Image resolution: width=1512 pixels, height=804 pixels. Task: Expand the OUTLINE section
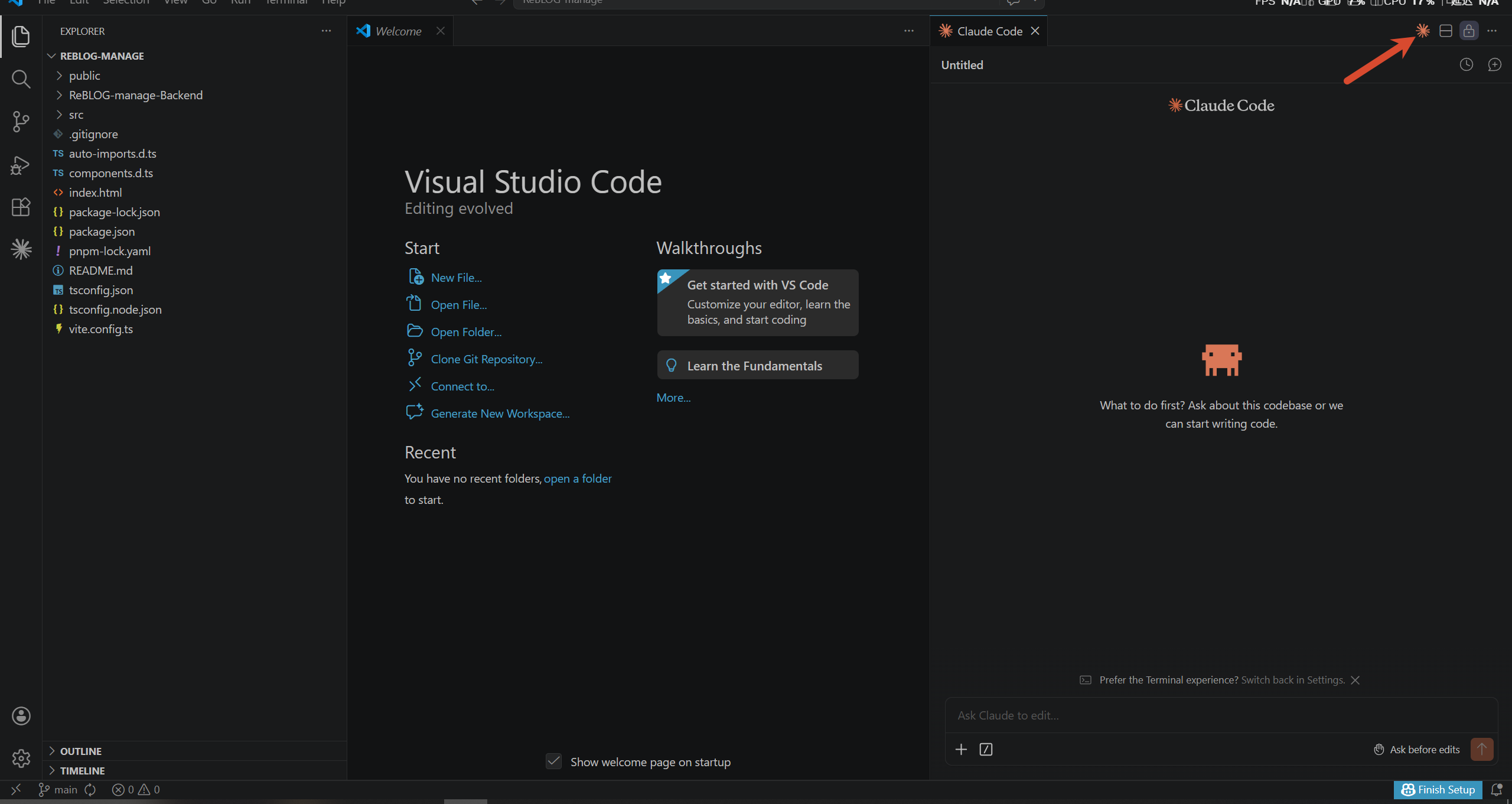[80, 751]
